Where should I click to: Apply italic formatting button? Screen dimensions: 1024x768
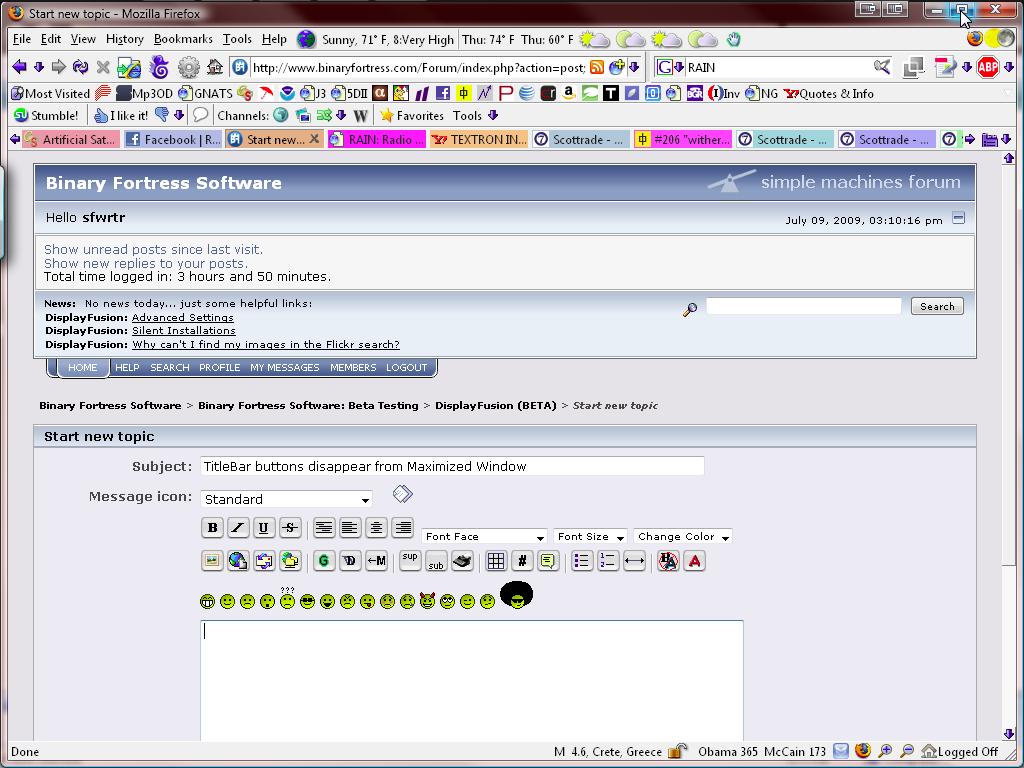pos(238,528)
